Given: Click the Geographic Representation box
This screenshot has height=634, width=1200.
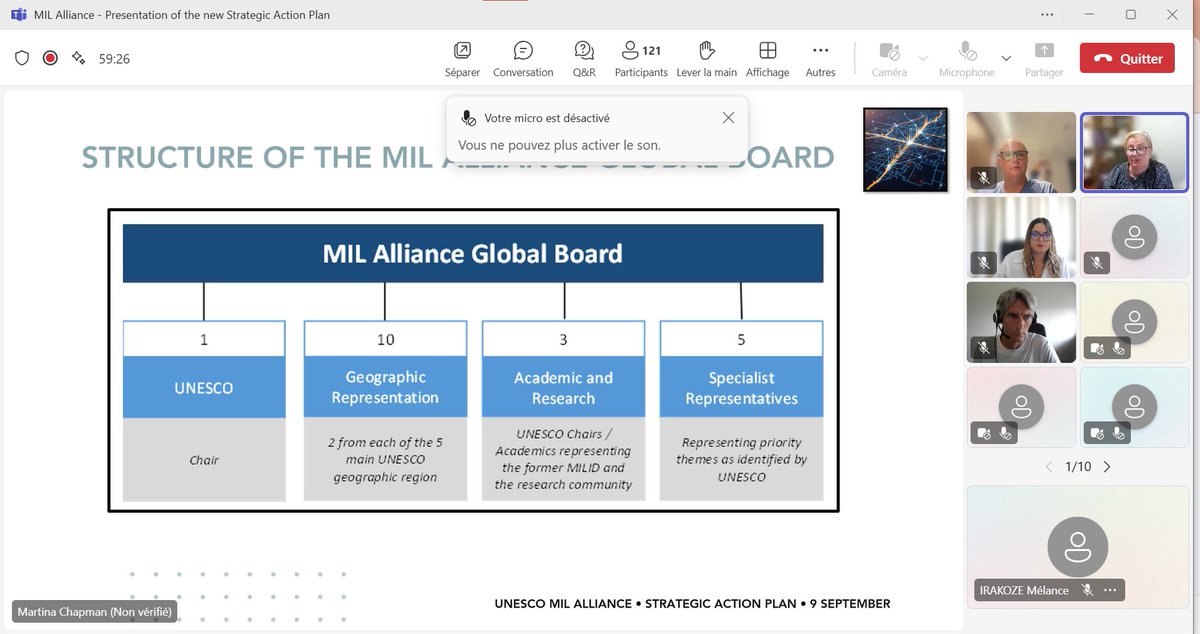Looking at the screenshot, I should click(385, 387).
